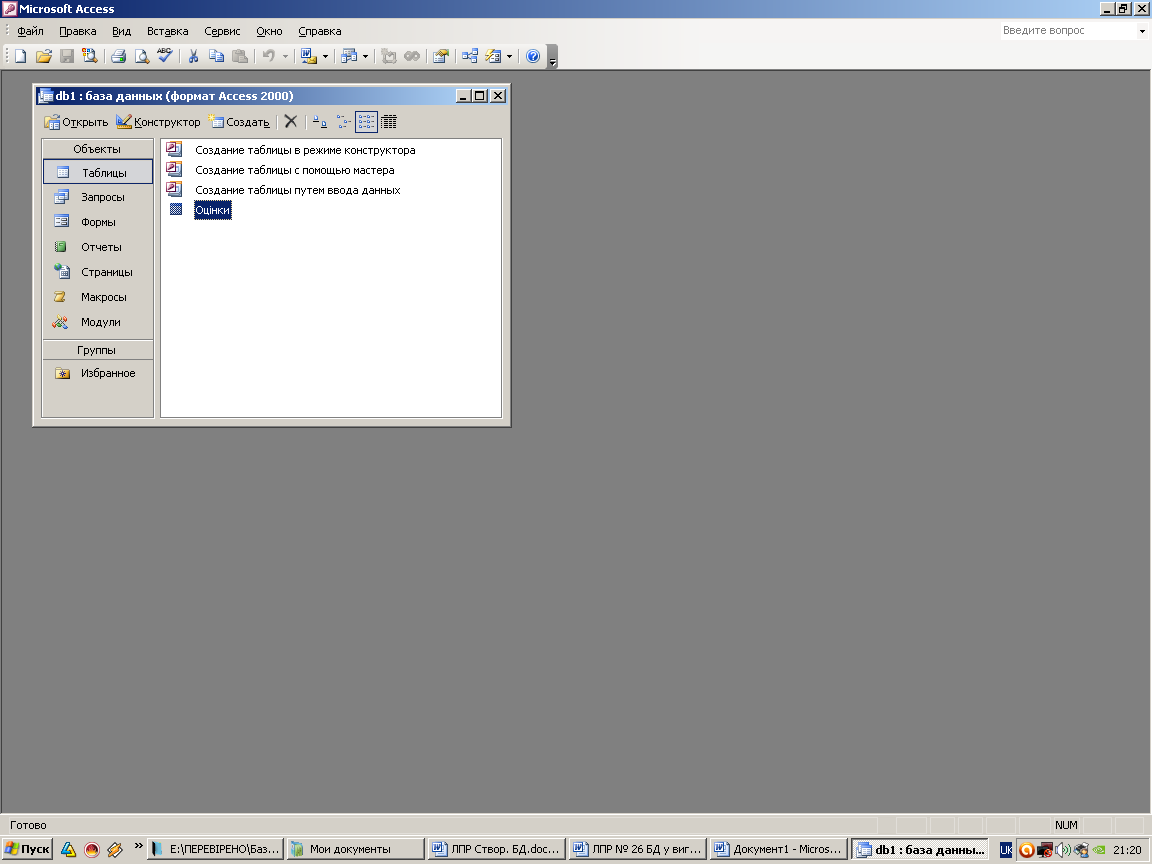Open the Правка menu
The image size is (1152, 864).
pyautogui.click(x=78, y=31)
